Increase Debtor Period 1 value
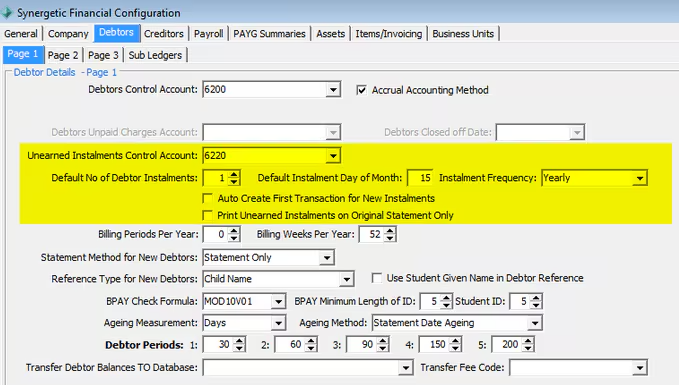This screenshot has width=679, height=385. pyautogui.click(x=239, y=341)
